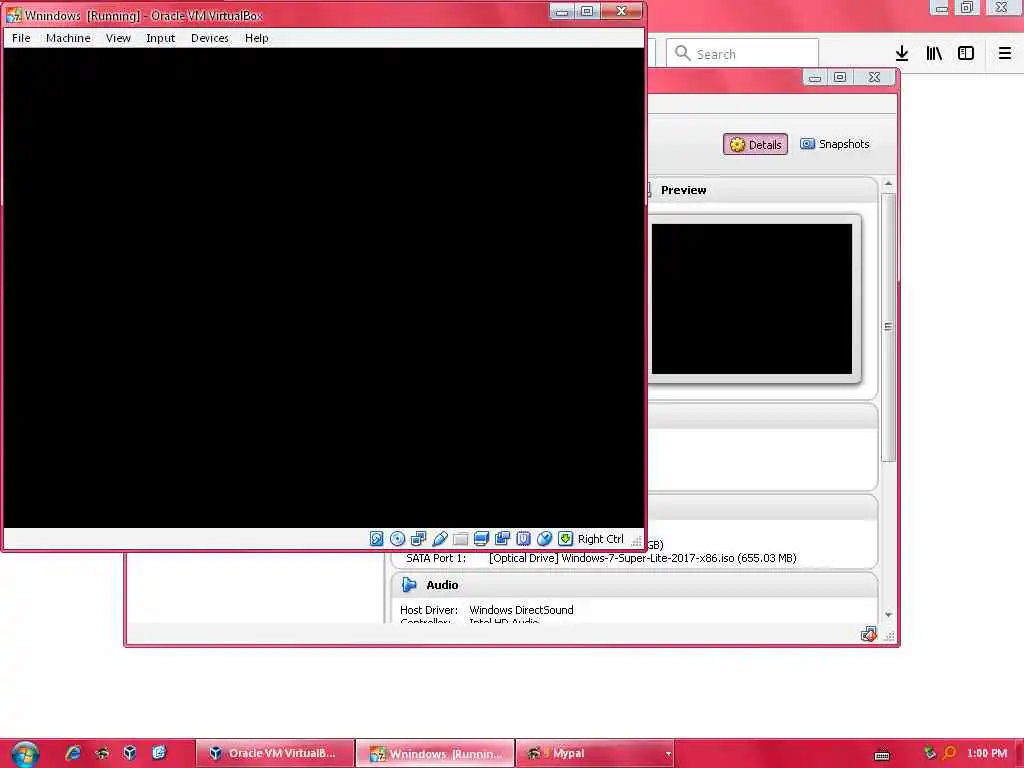Viewport: 1024px width, 768px height.
Task: Click the CPU features indicator in VM status bar
Action: [523, 539]
